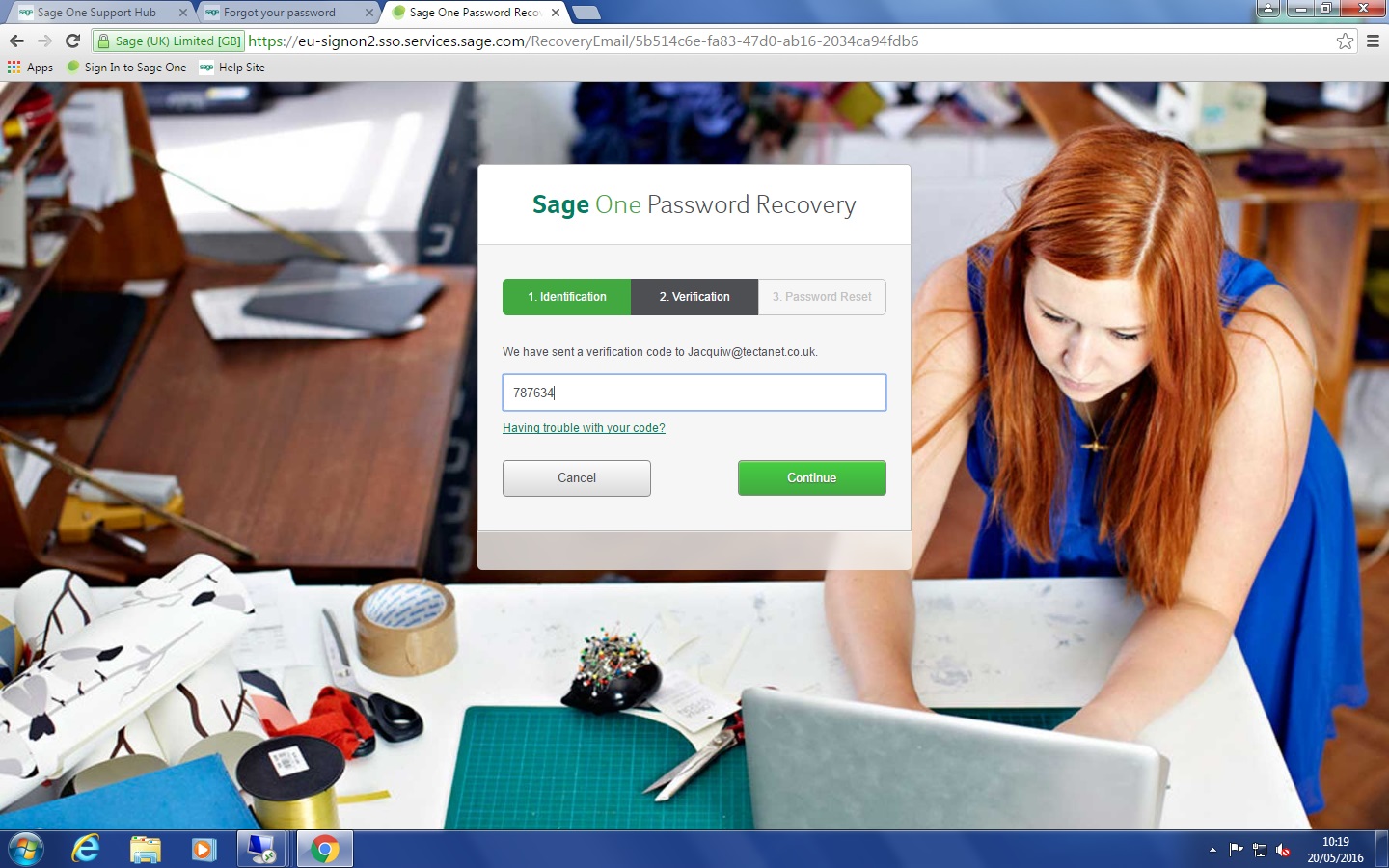The height and width of the screenshot is (868, 1389).
Task: Close the Sage One Support Hub tab
Action: (x=183, y=13)
